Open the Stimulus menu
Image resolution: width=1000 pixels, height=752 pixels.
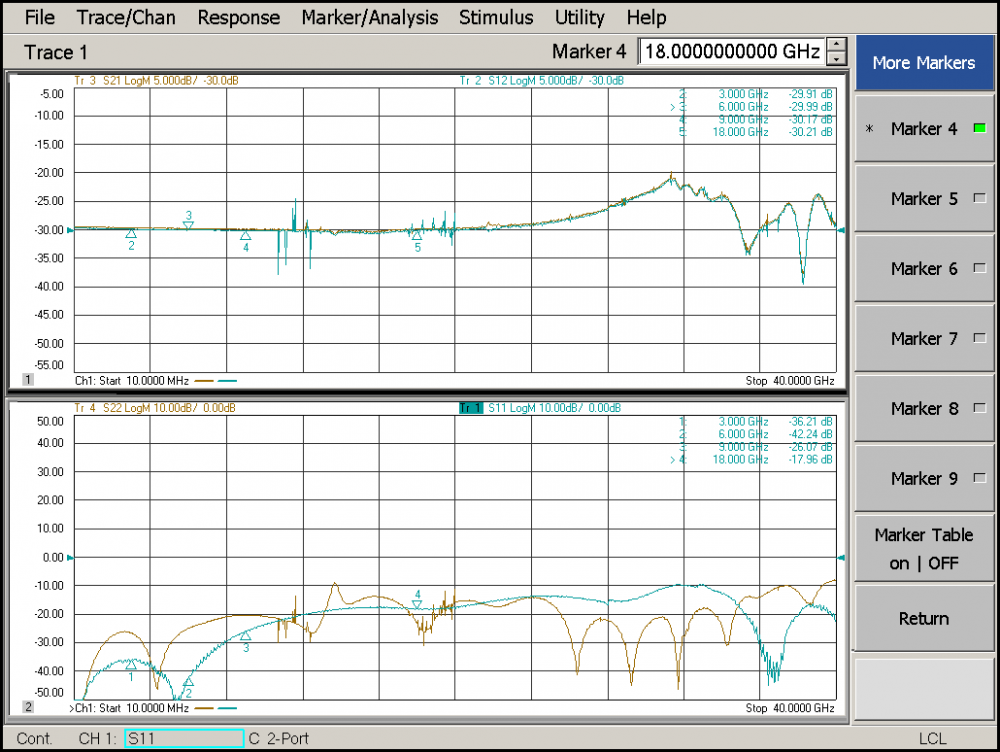496,17
